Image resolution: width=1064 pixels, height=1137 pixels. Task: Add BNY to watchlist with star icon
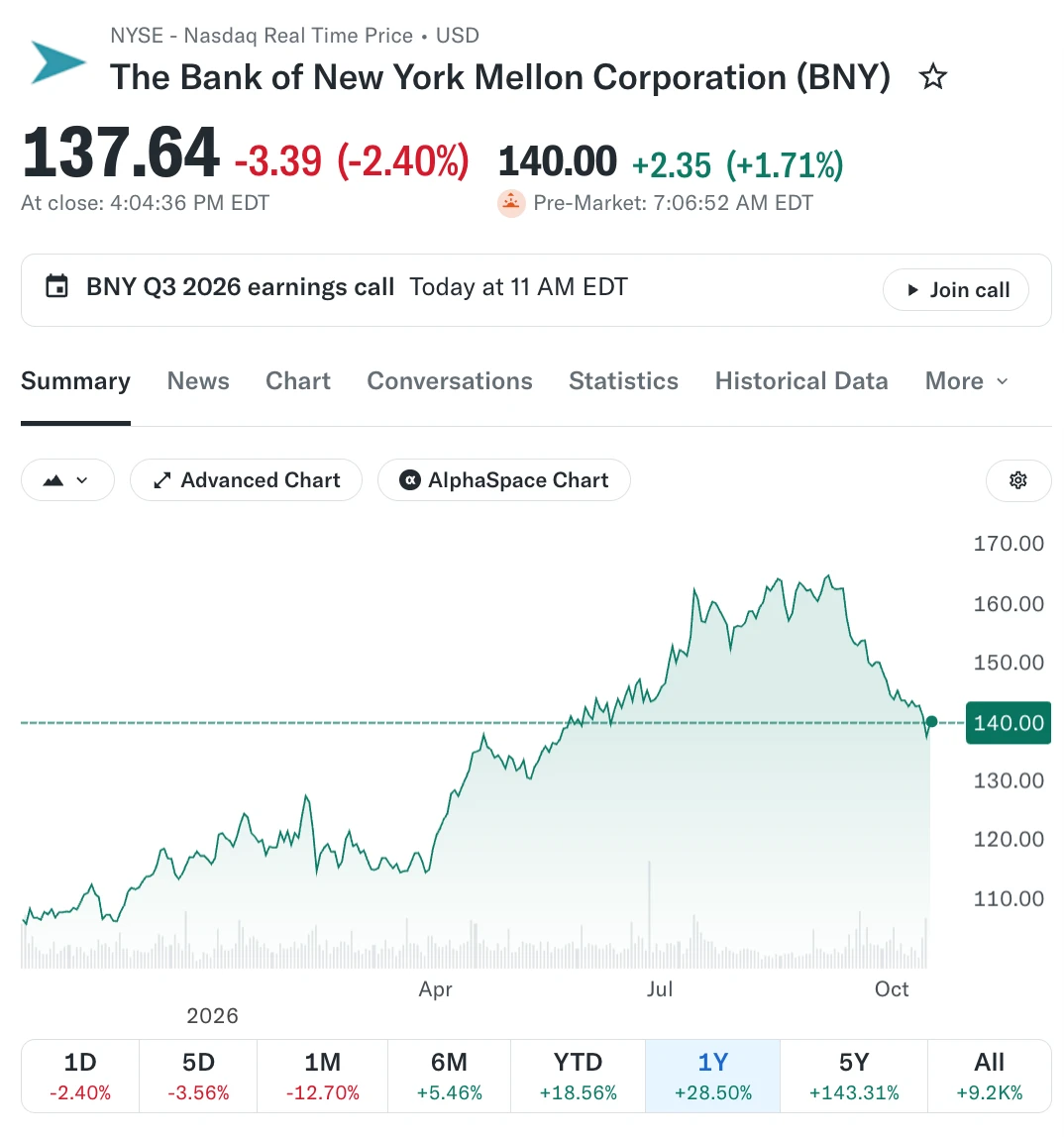point(932,76)
